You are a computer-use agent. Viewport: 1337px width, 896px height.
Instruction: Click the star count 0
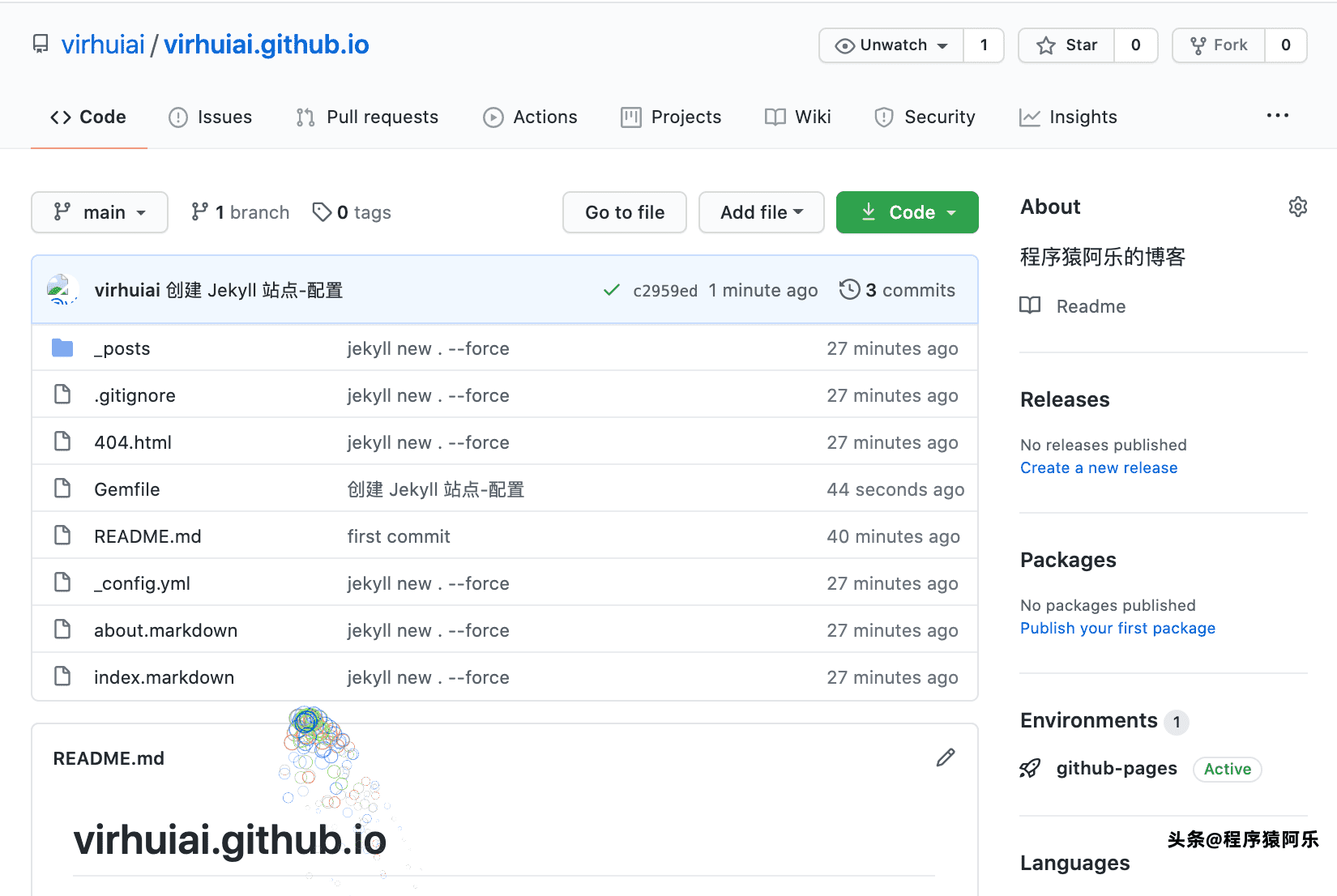(x=1136, y=45)
